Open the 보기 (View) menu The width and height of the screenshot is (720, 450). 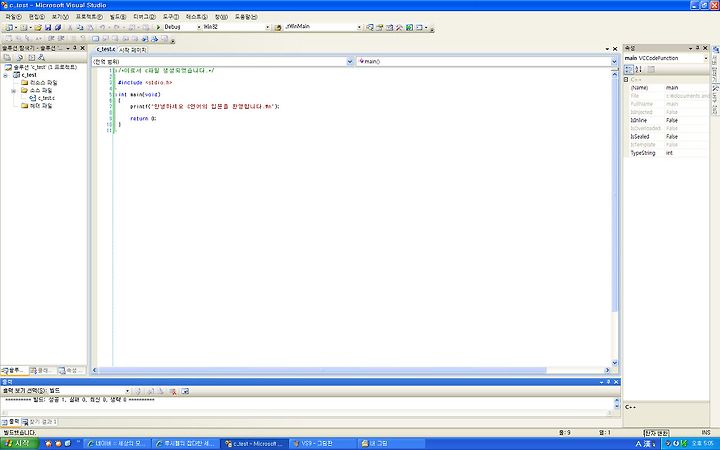(60, 17)
